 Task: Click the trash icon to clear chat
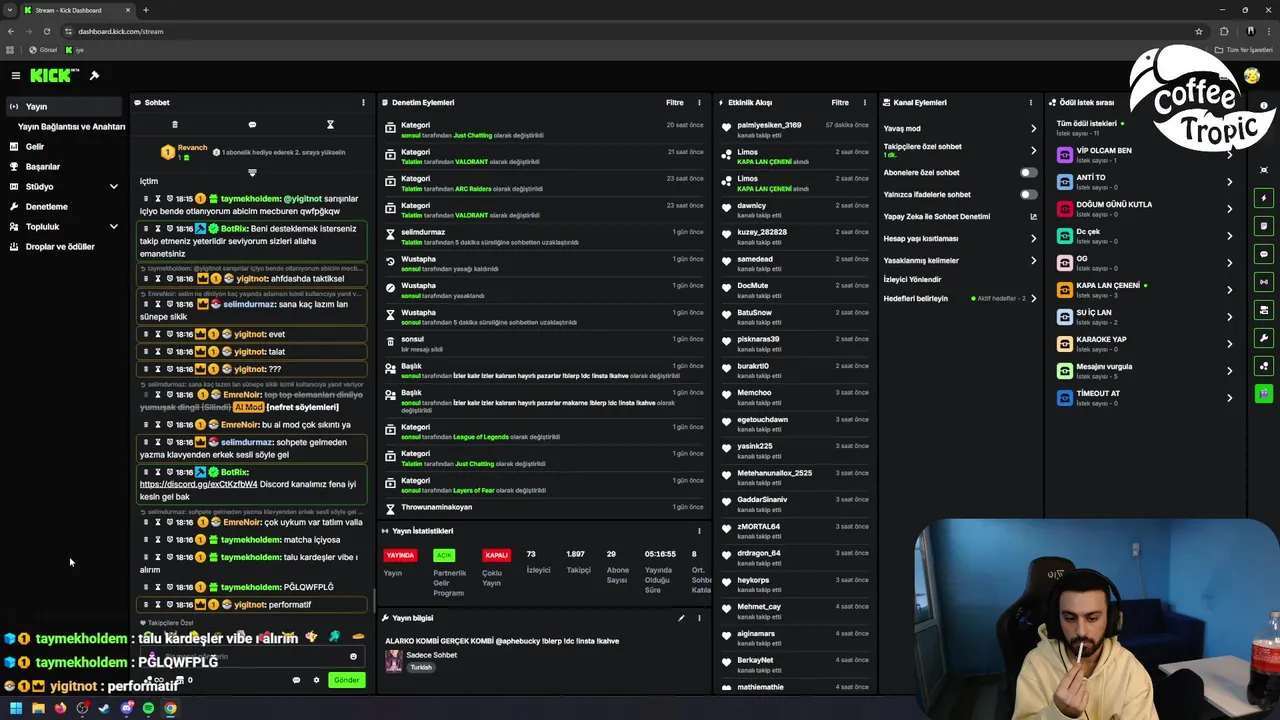tap(175, 125)
